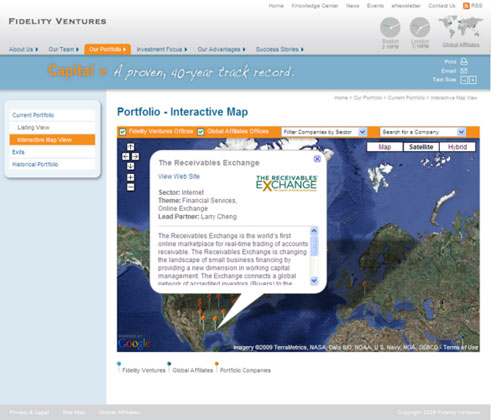Click the Fidelity Ventures logo
491x420 pixels.
click(x=57, y=21)
